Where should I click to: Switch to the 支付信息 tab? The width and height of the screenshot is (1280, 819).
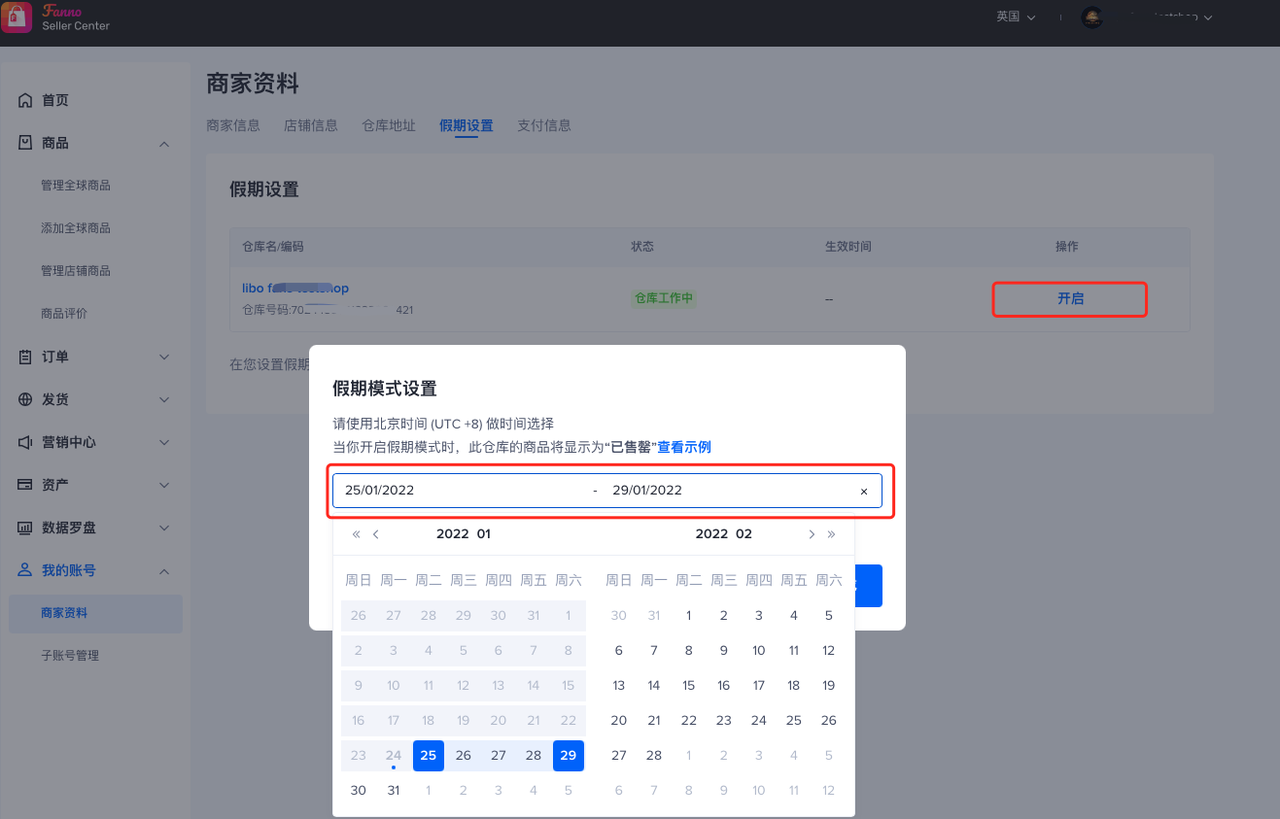(x=544, y=126)
